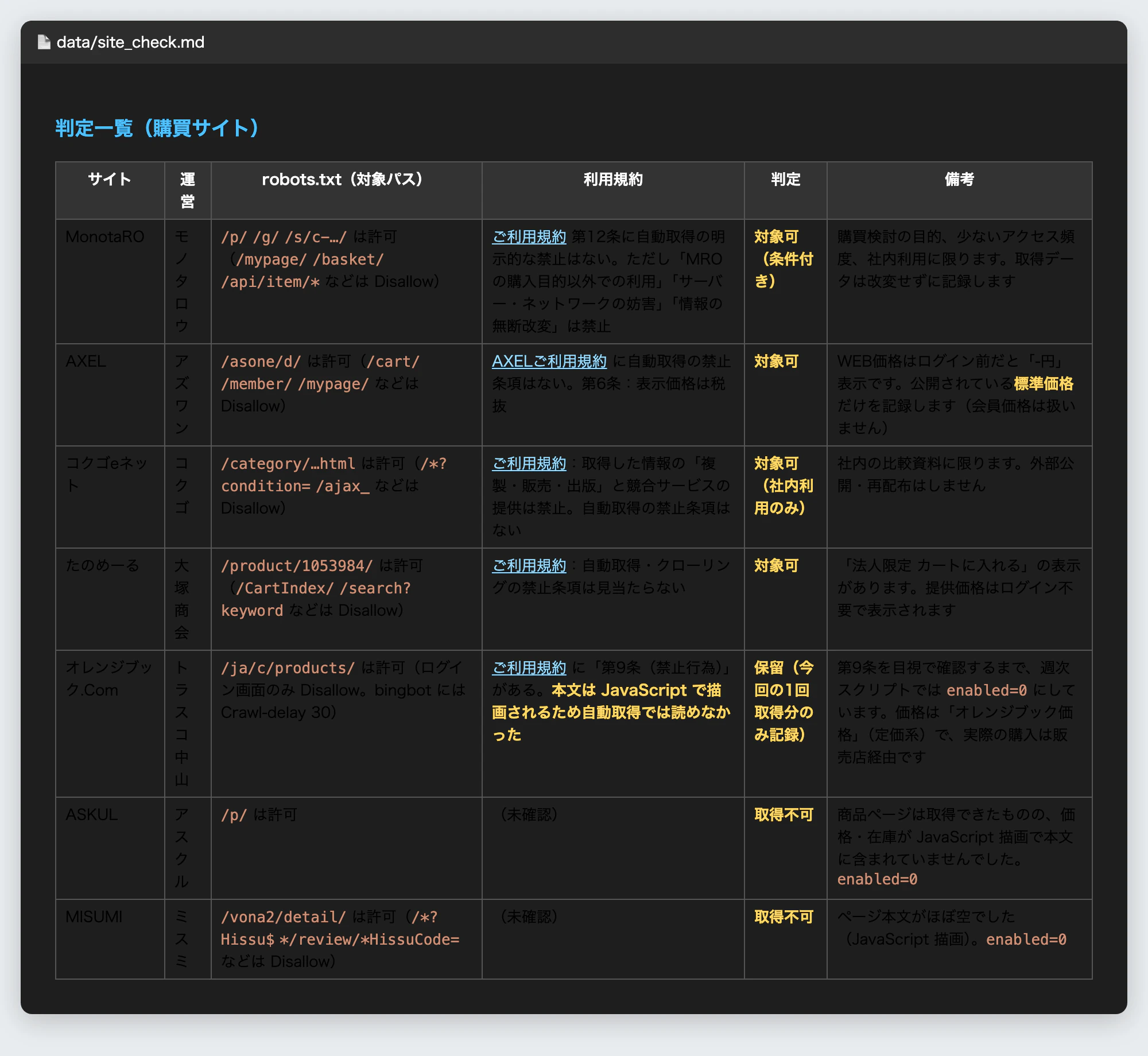Viewport: 1148px width, 1056px height.
Task: Click the /product/1053984/ path code
Action: [297, 566]
